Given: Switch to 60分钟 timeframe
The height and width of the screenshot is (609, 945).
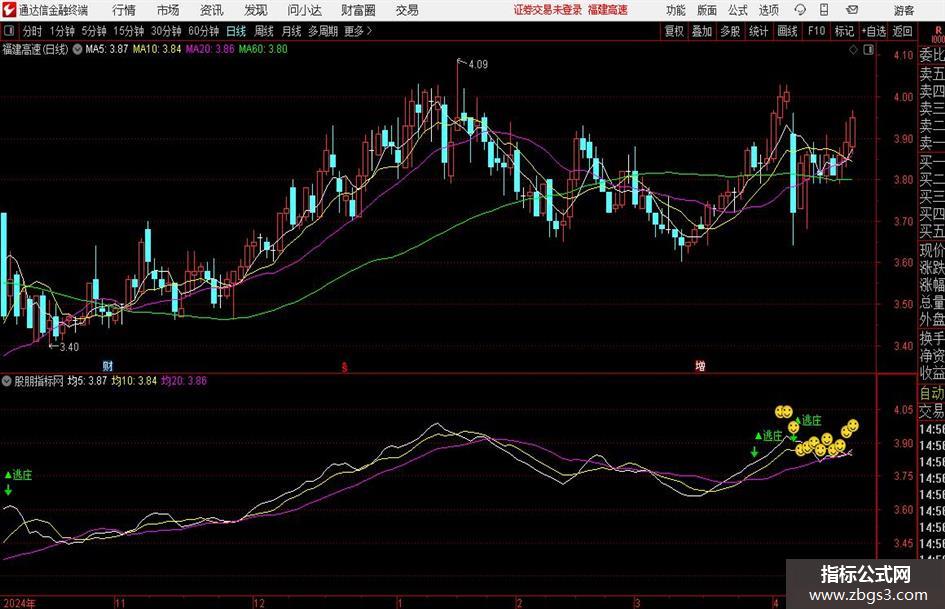Looking at the screenshot, I should pos(203,31).
